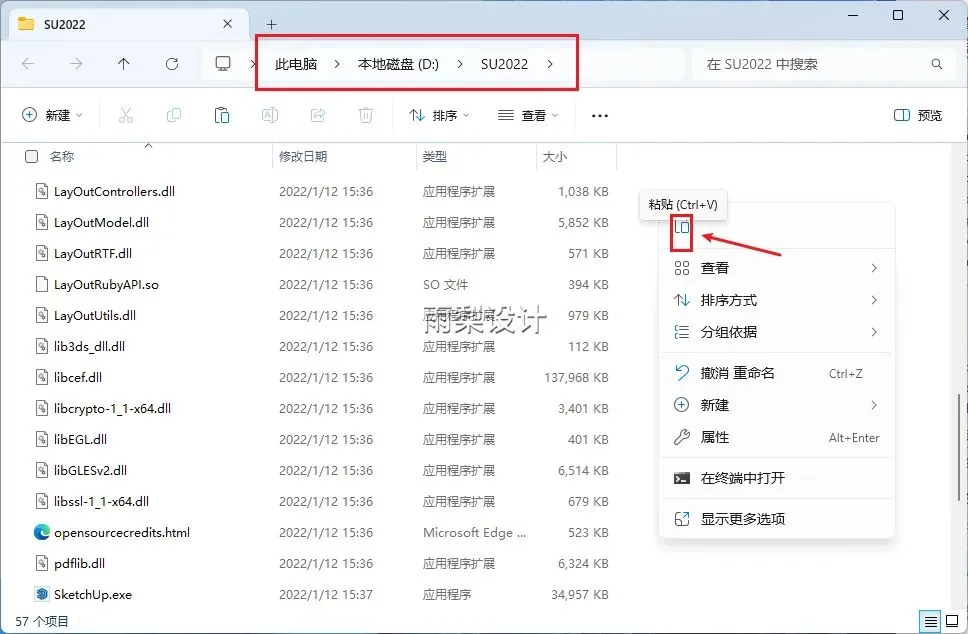Choose 撤消 重命名 in context menu
This screenshot has width=968, height=634.
(777, 373)
